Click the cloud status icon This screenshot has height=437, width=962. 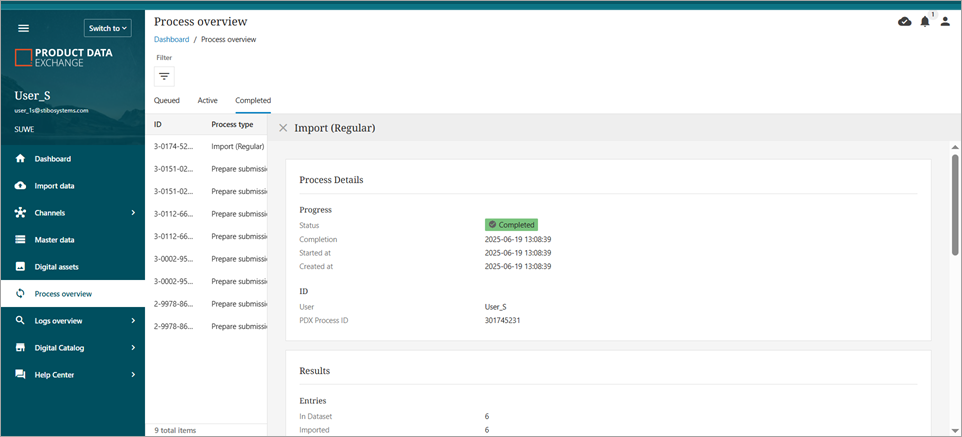point(905,21)
